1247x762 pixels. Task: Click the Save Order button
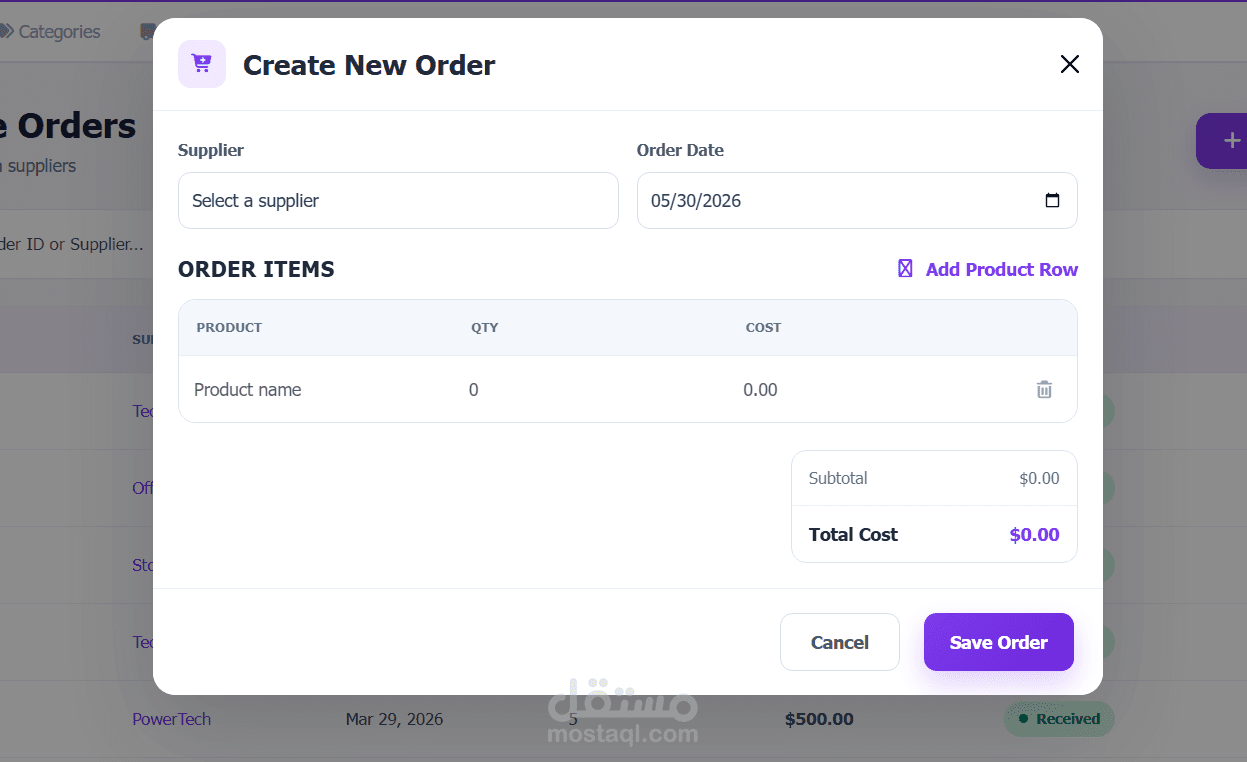pyautogui.click(x=999, y=642)
